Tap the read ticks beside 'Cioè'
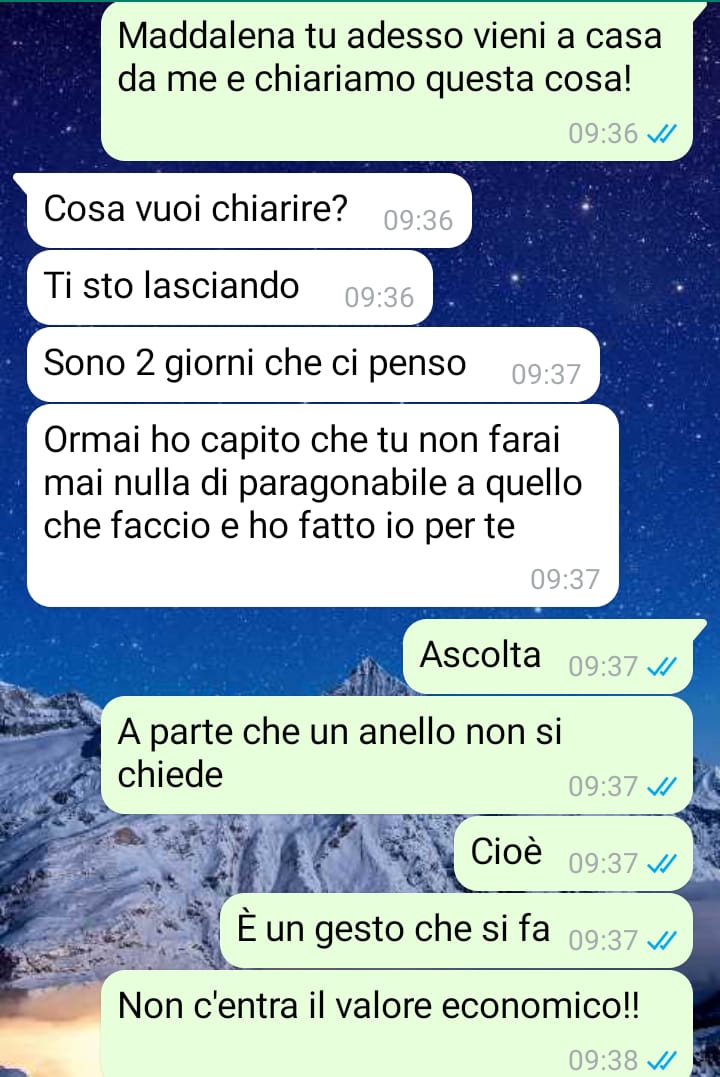This screenshot has width=720, height=1077. pos(662,863)
